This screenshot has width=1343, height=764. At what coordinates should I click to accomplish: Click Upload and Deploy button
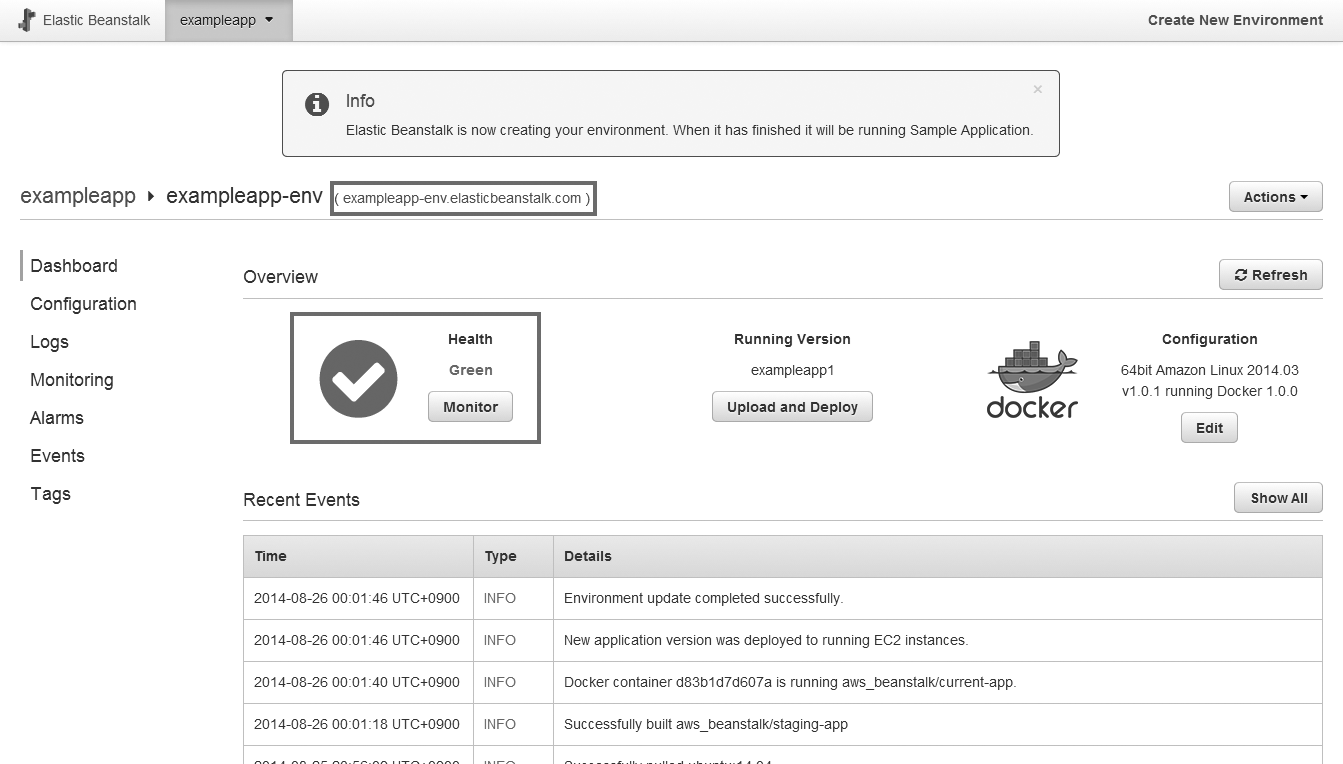tap(792, 407)
